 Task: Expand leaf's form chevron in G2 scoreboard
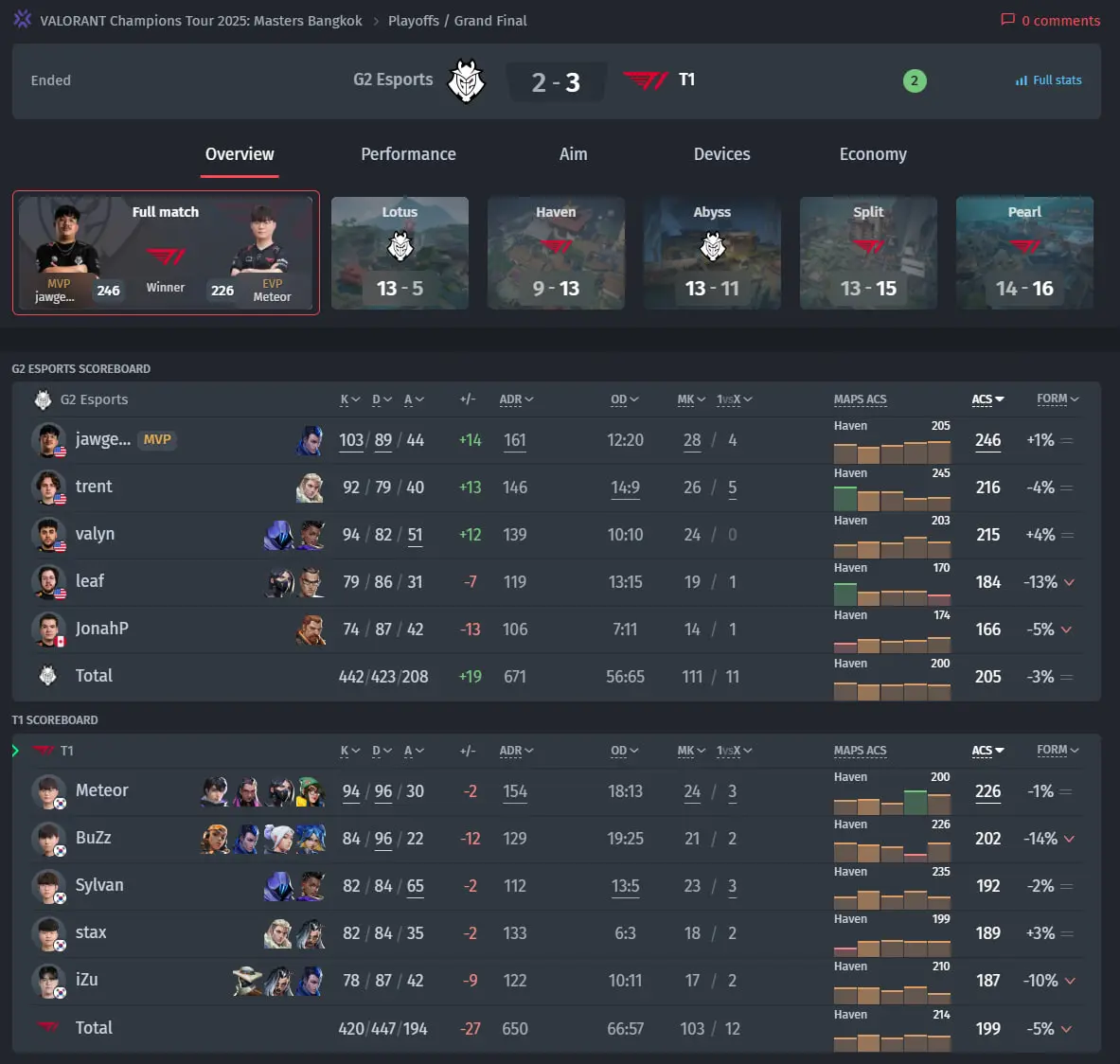tap(1069, 582)
